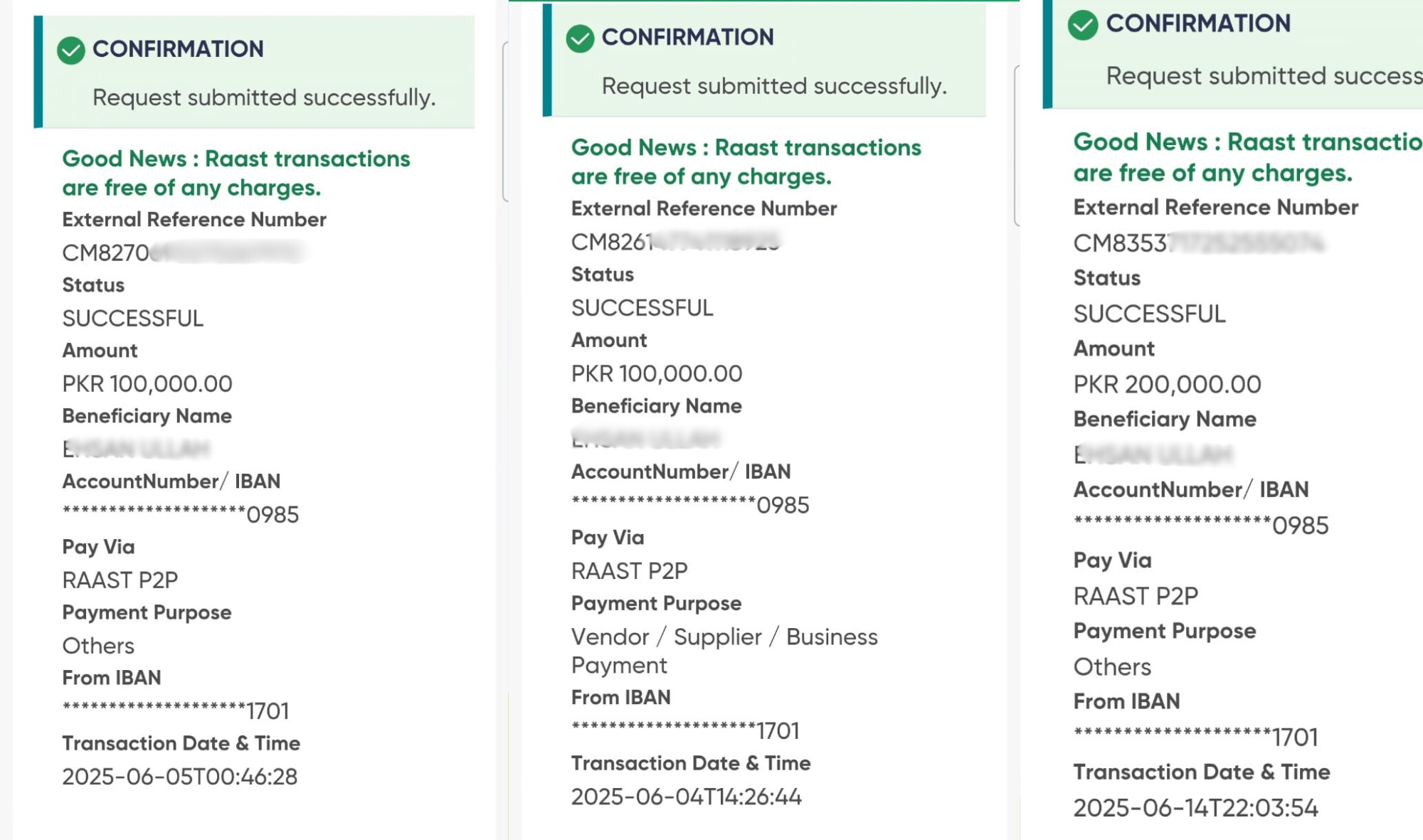
Task: Click the SUCCESSFUL status in the leftmost receipt
Action: [132, 318]
